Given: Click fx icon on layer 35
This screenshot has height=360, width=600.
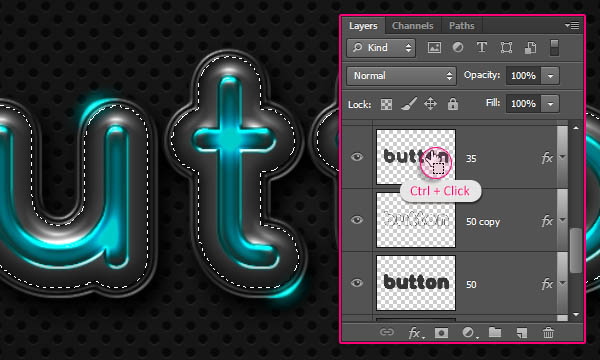Looking at the screenshot, I should 547,158.
